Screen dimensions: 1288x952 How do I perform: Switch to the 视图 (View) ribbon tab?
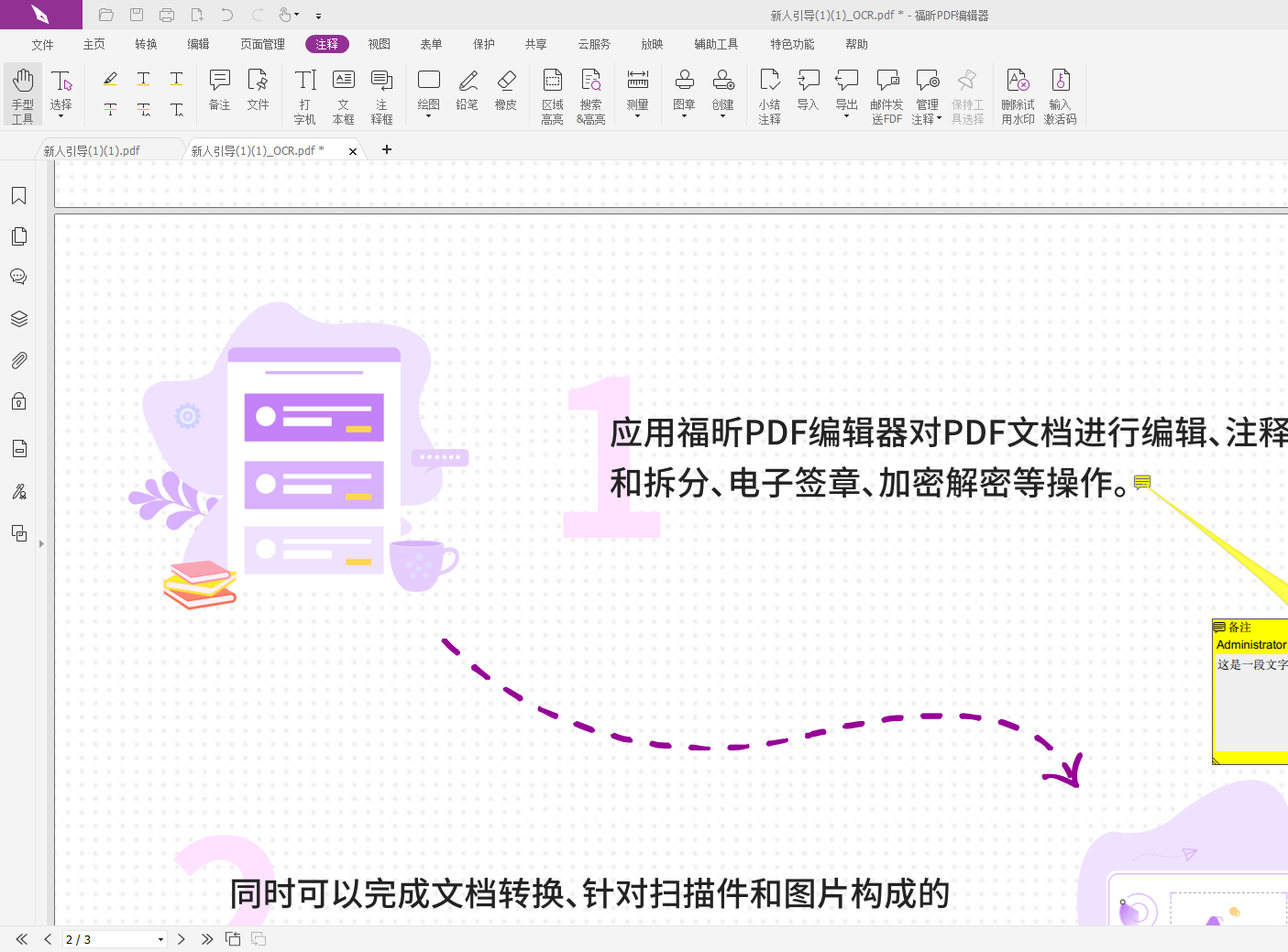380,44
